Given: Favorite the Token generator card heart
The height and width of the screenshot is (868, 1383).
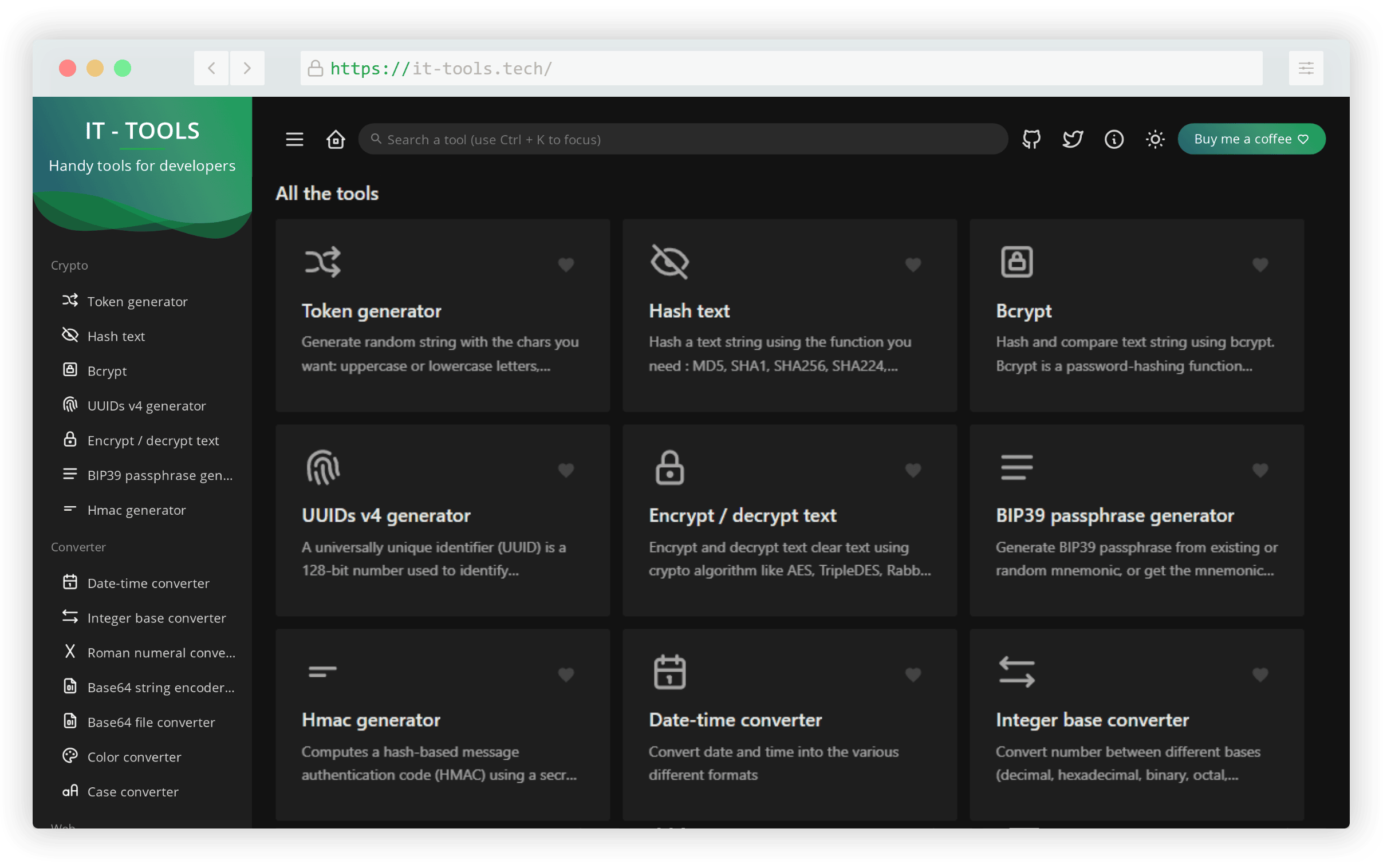Looking at the screenshot, I should (566, 265).
